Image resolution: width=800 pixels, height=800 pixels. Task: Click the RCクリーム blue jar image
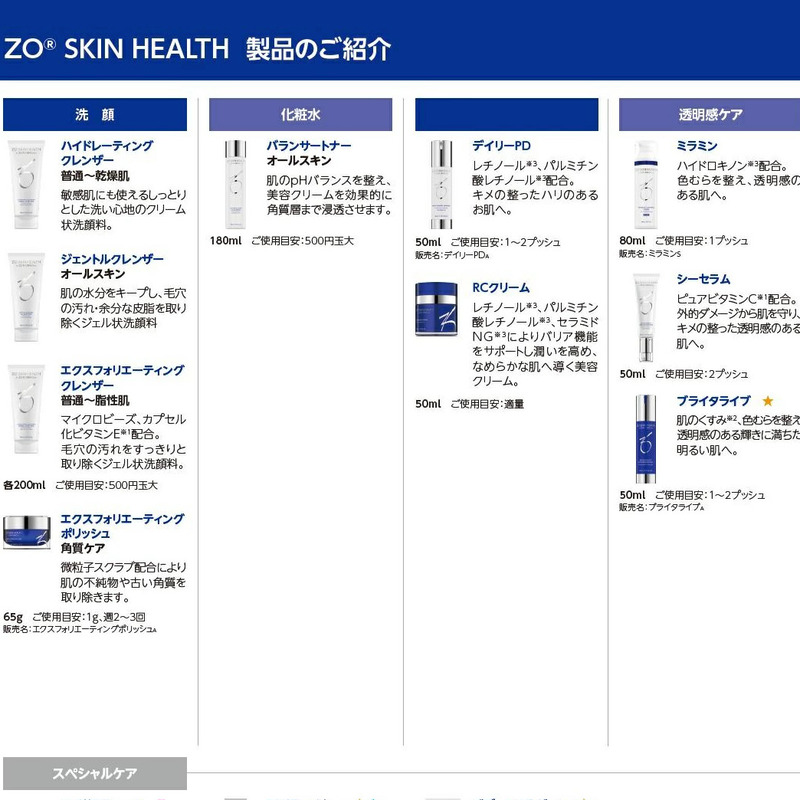click(437, 309)
